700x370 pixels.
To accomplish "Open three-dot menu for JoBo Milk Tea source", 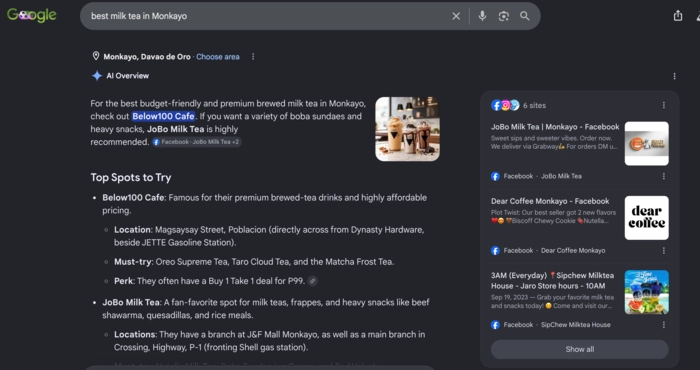I will (x=663, y=176).
